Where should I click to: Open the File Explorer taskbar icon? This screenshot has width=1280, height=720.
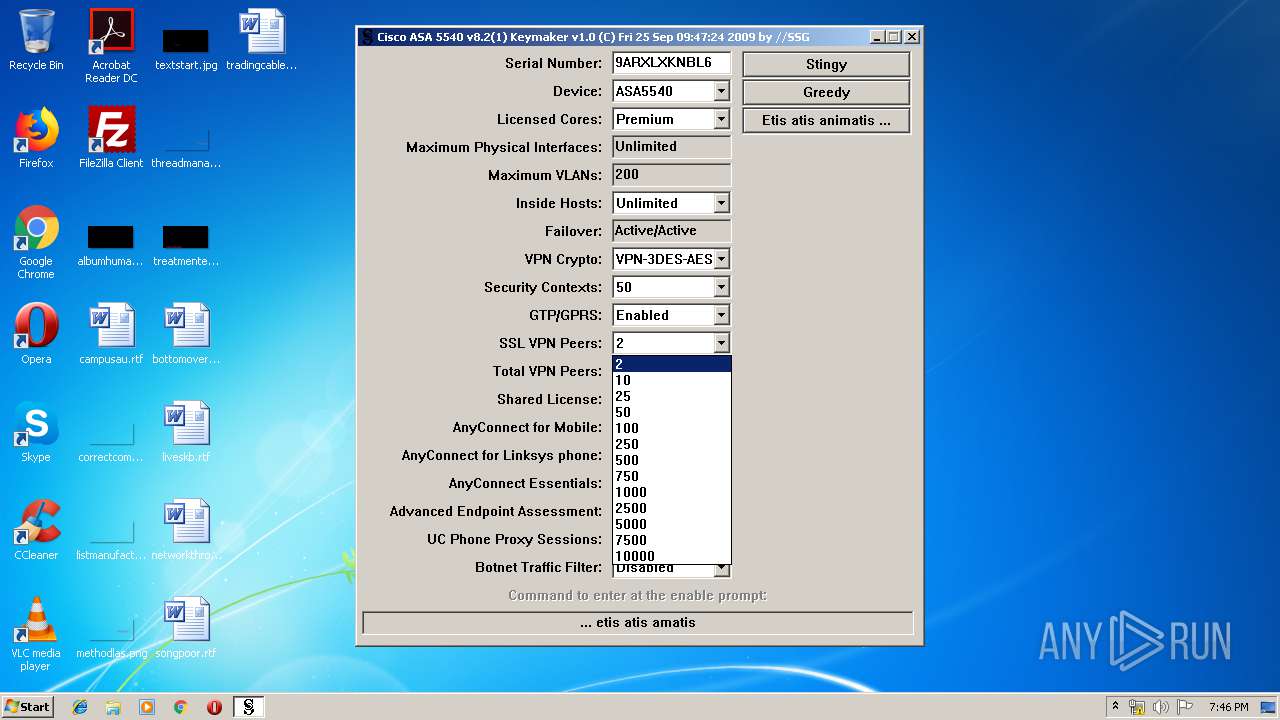click(x=113, y=707)
